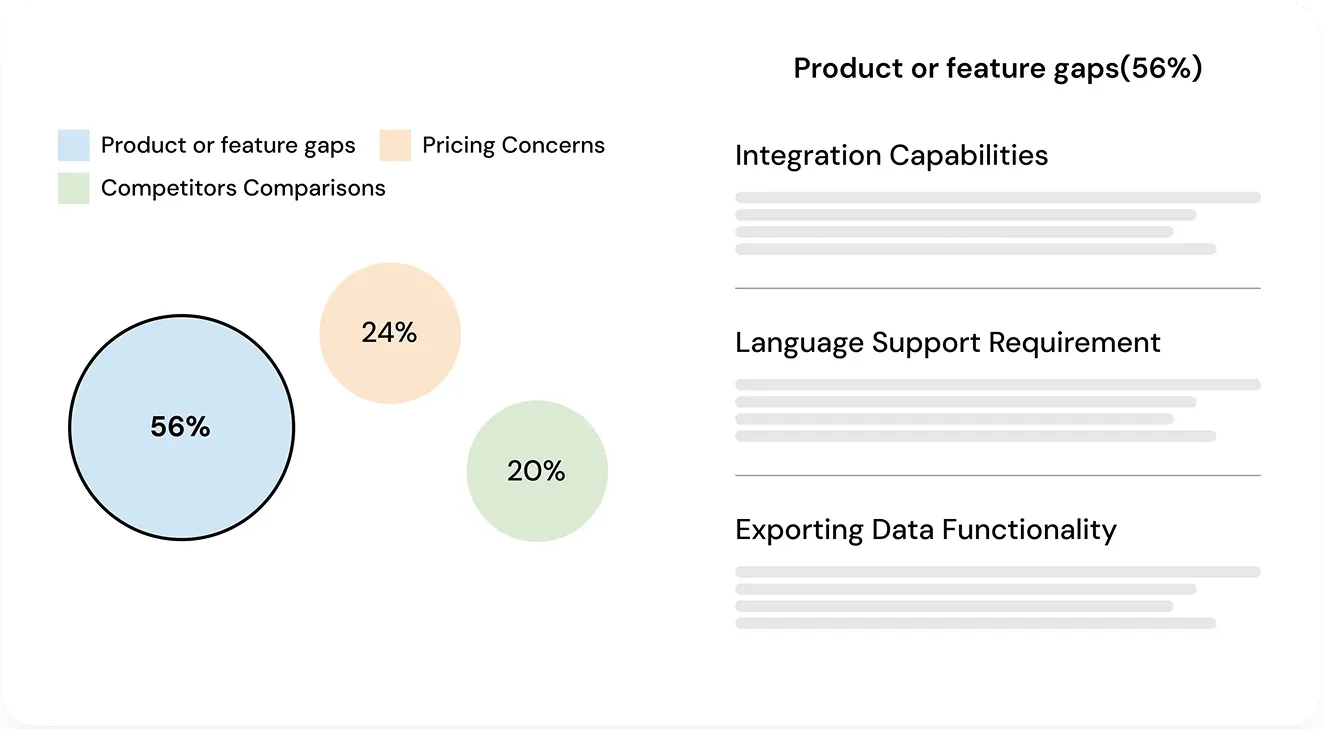Click the divider below Language Support section

click(x=997, y=475)
